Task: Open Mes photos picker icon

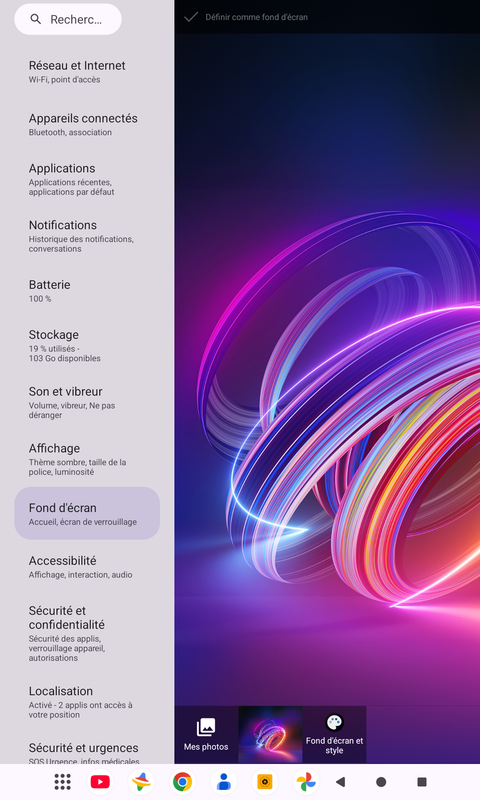Action: tap(206, 727)
